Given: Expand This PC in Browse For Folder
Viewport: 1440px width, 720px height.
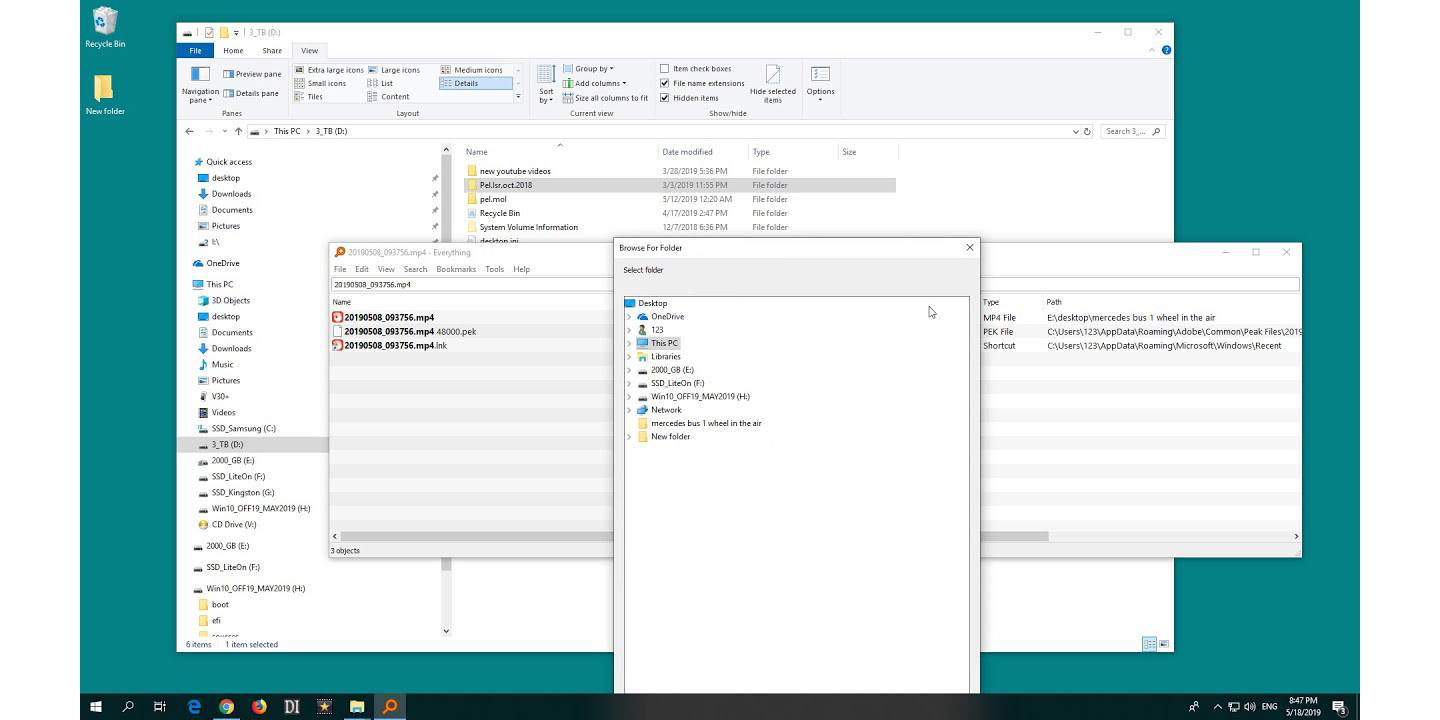Looking at the screenshot, I should [629, 343].
